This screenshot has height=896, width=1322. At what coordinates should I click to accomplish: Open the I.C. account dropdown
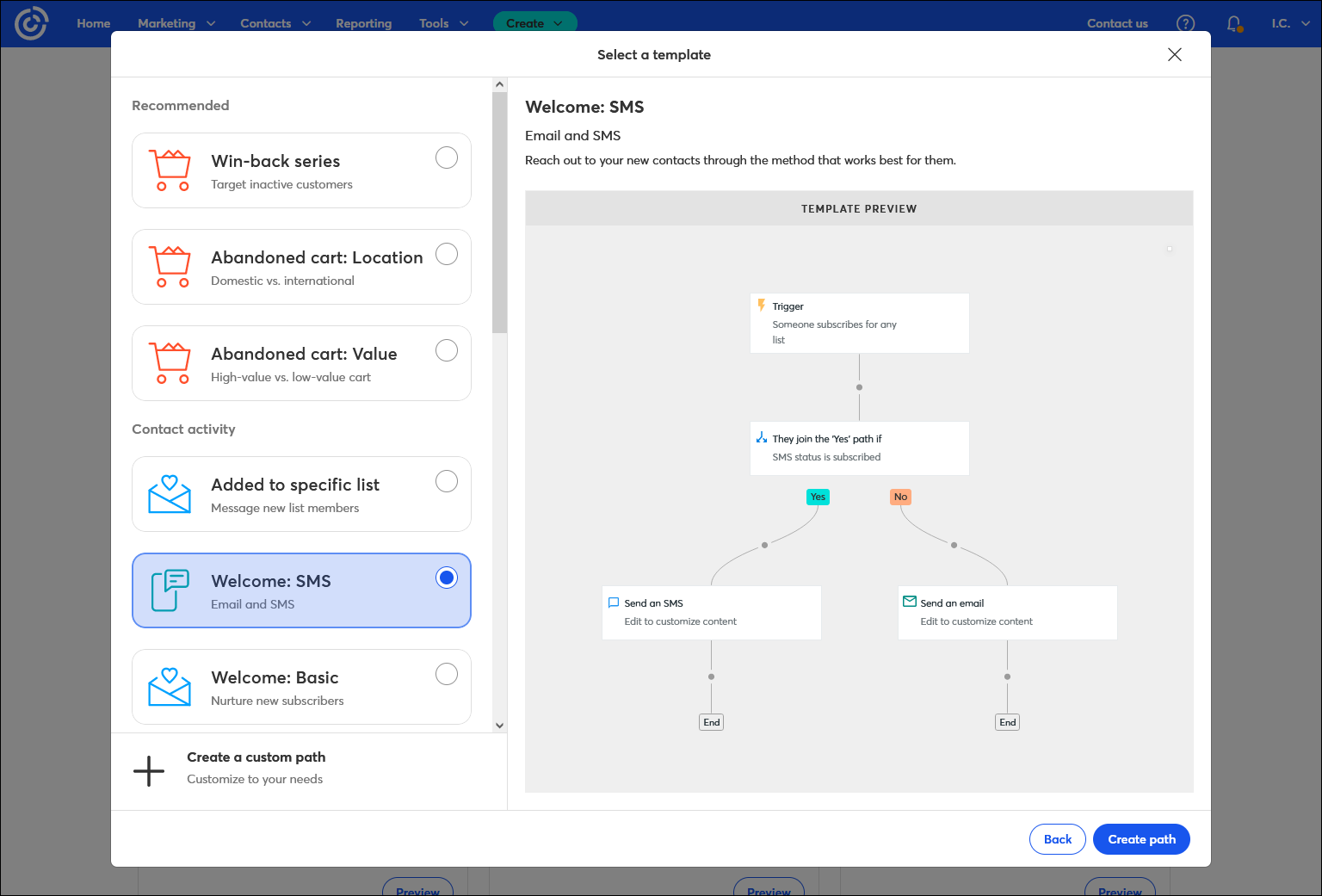point(1290,23)
